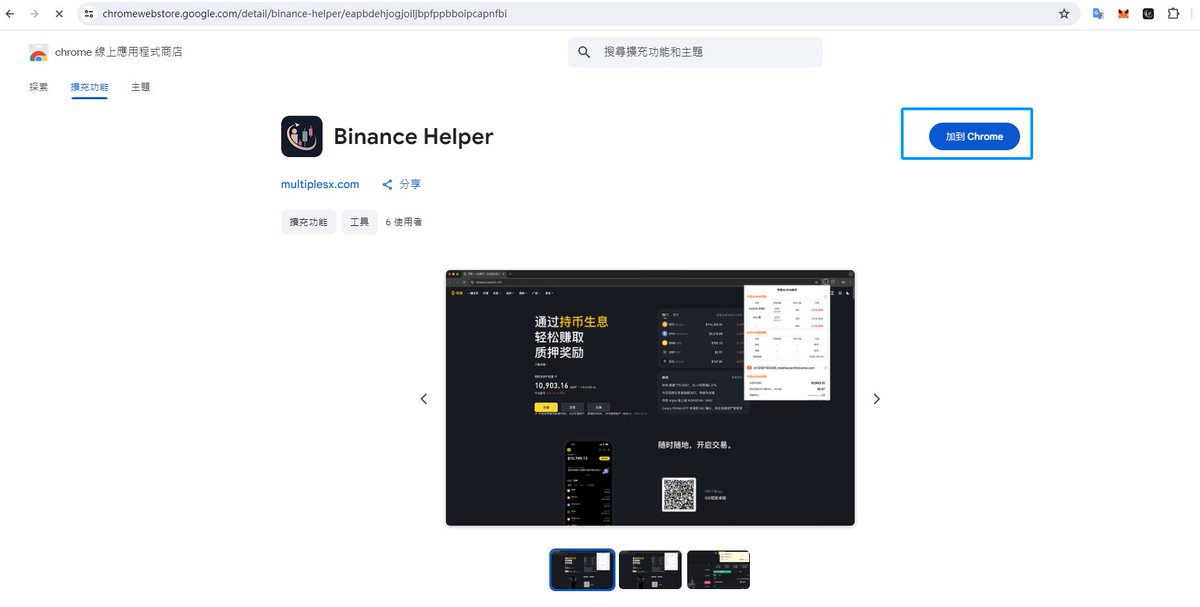Screen dimensions: 1200x607
Task: Open the multiplesx.com link
Action: pos(320,184)
